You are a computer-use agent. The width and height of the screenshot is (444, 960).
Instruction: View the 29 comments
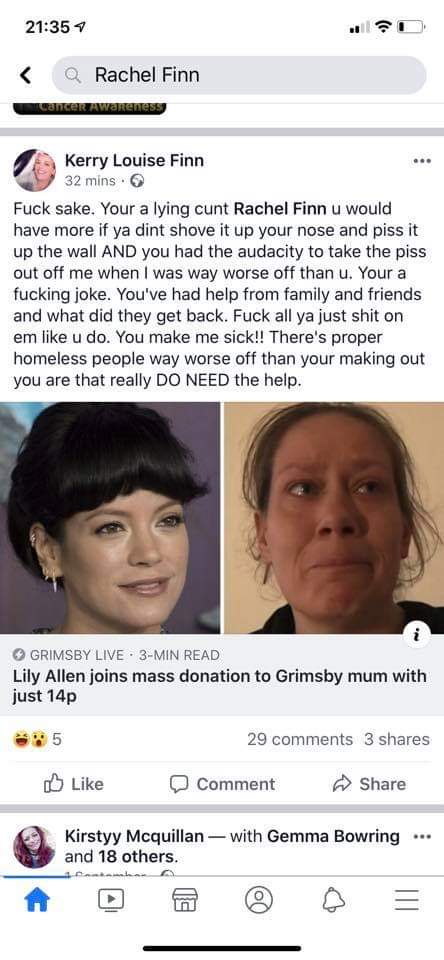point(300,739)
